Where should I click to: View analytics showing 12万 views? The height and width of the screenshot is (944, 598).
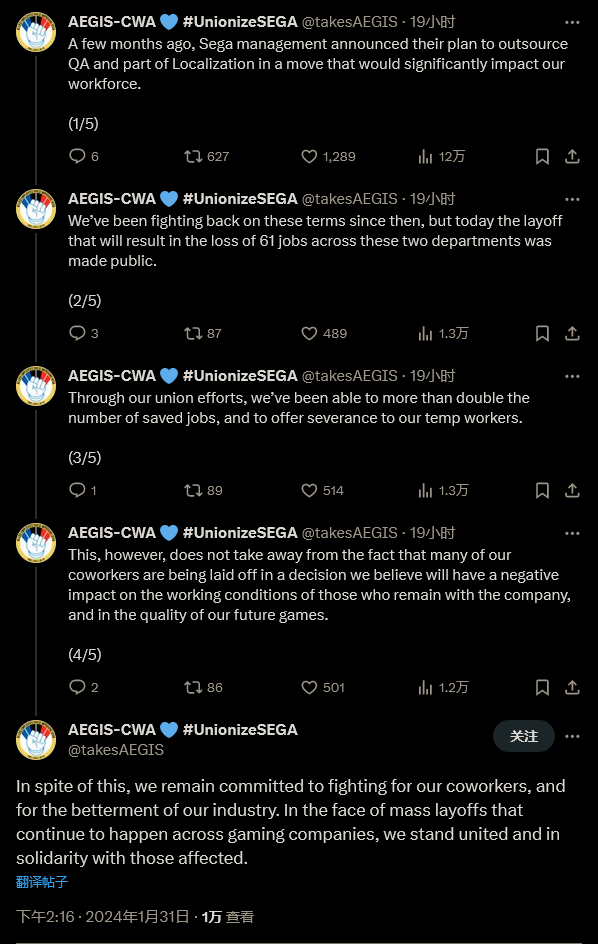441,157
